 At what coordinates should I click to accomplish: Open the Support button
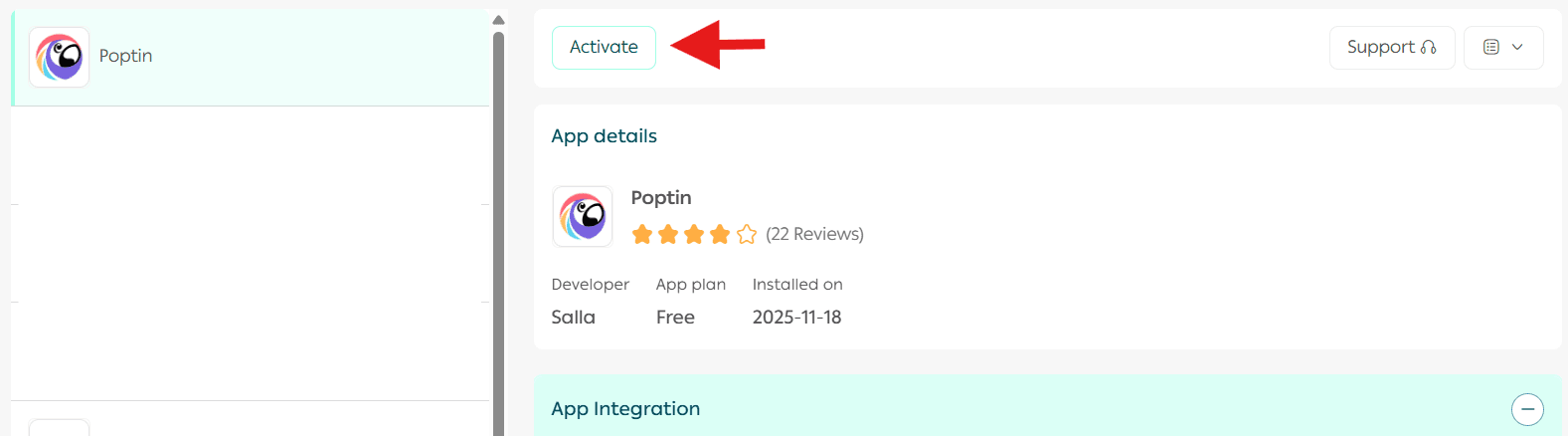coord(1391,48)
